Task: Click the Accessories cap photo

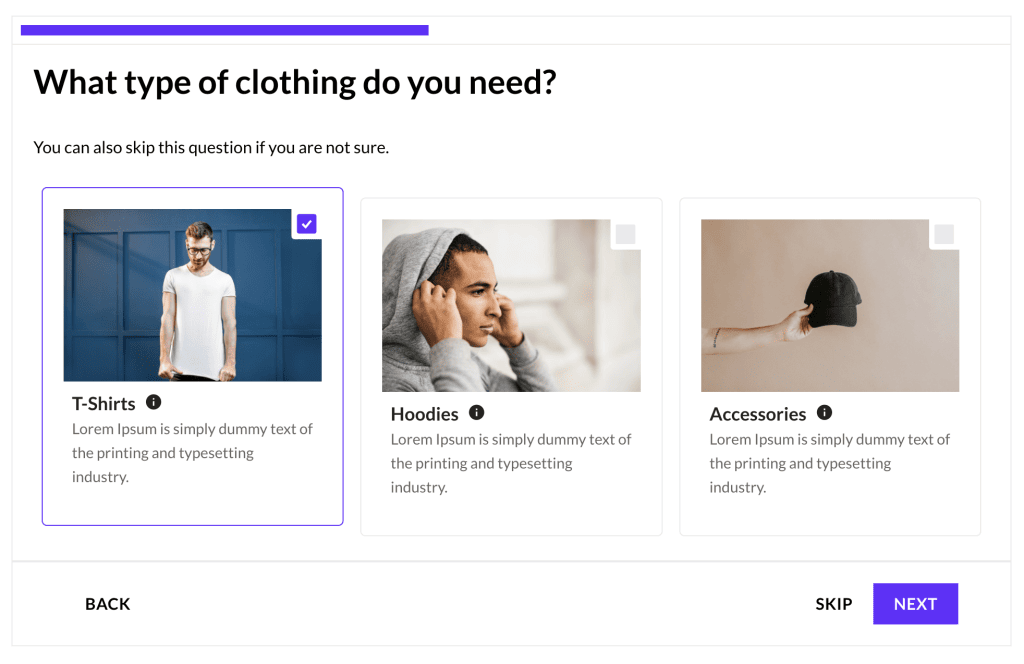Action: [x=830, y=305]
